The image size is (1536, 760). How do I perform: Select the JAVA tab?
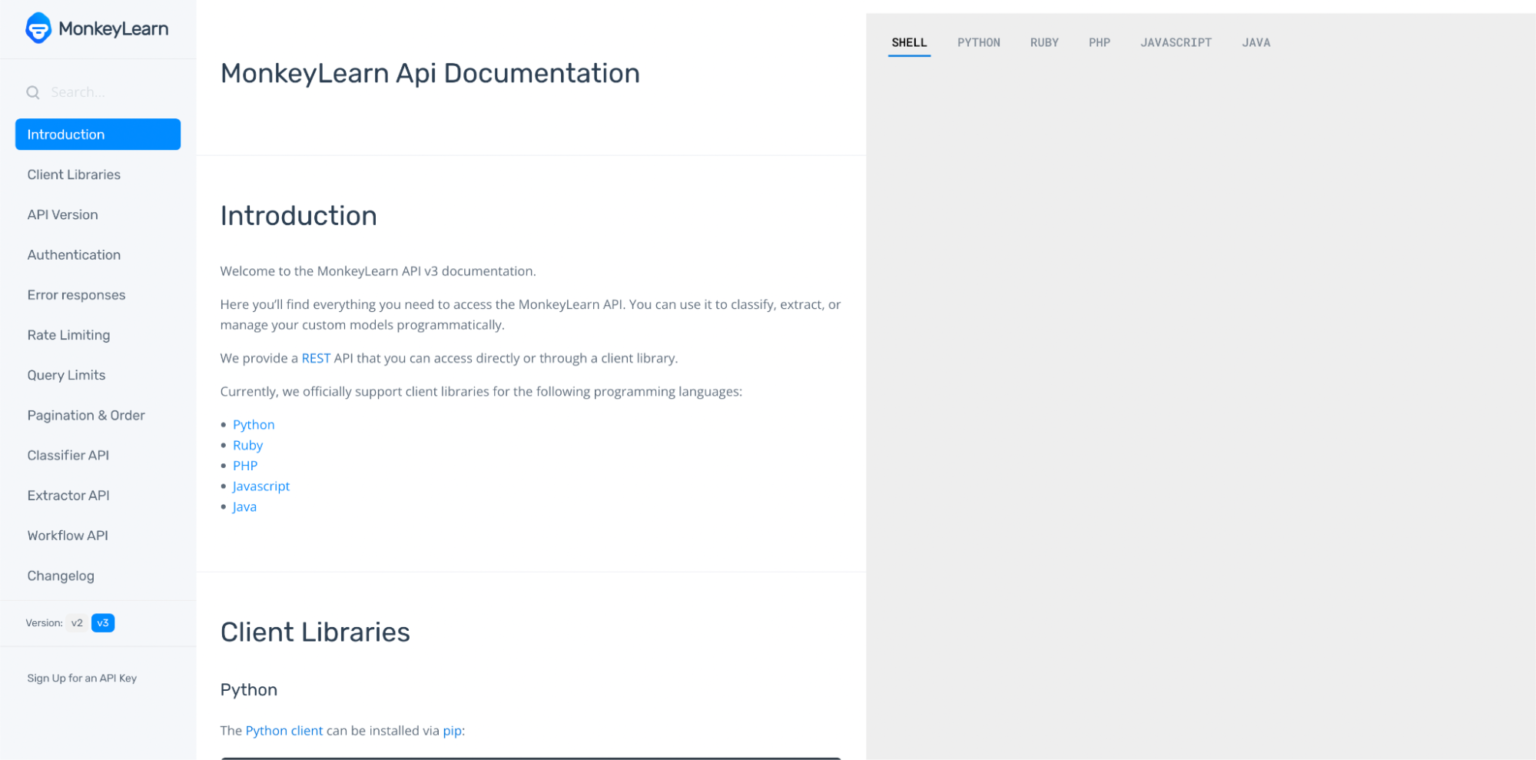point(1256,42)
